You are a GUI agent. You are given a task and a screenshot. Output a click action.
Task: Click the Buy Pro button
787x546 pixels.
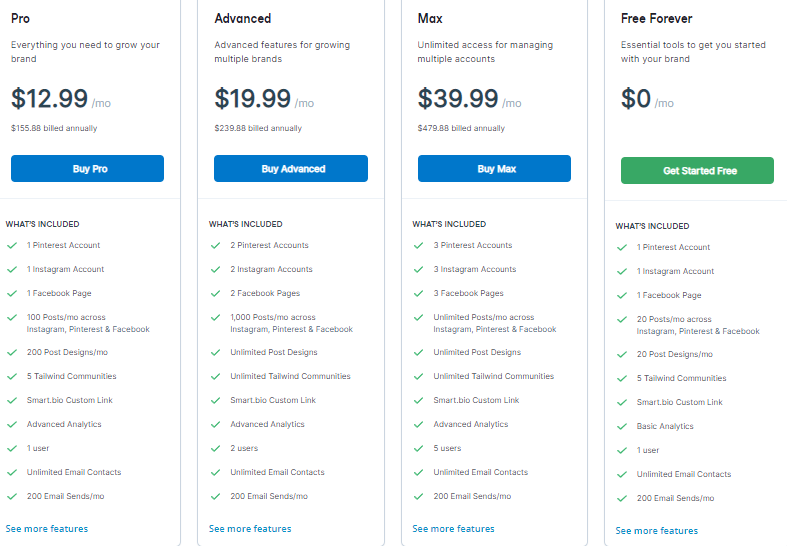[88, 169]
